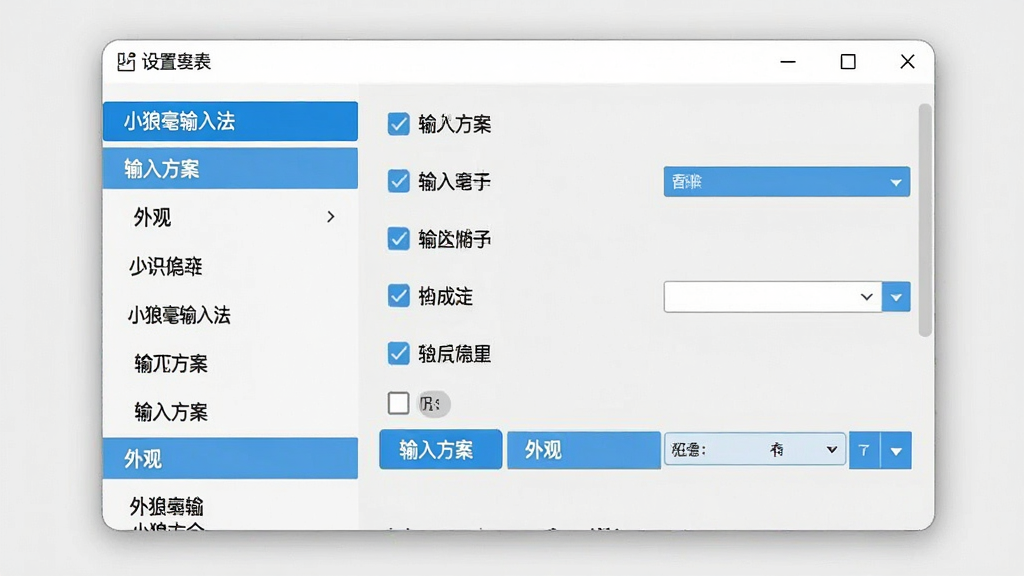Click the blue arrow button beside empty combo box
Image resolution: width=1024 pixels, height=576 pixels.
click(x=896, y=297)
